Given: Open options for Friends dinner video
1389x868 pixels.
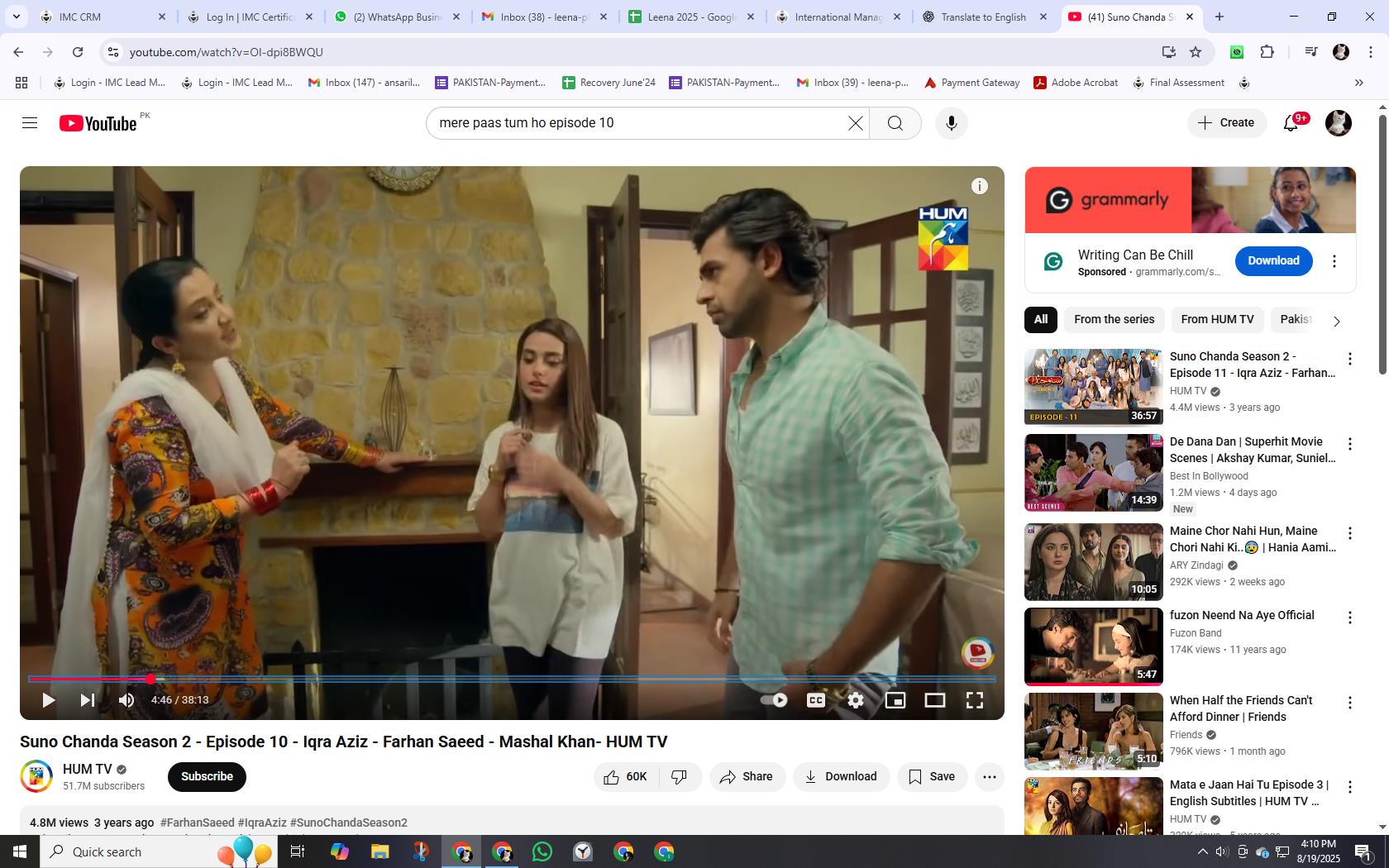Looking at the screenshot, I should click(x=1350, y=703).
